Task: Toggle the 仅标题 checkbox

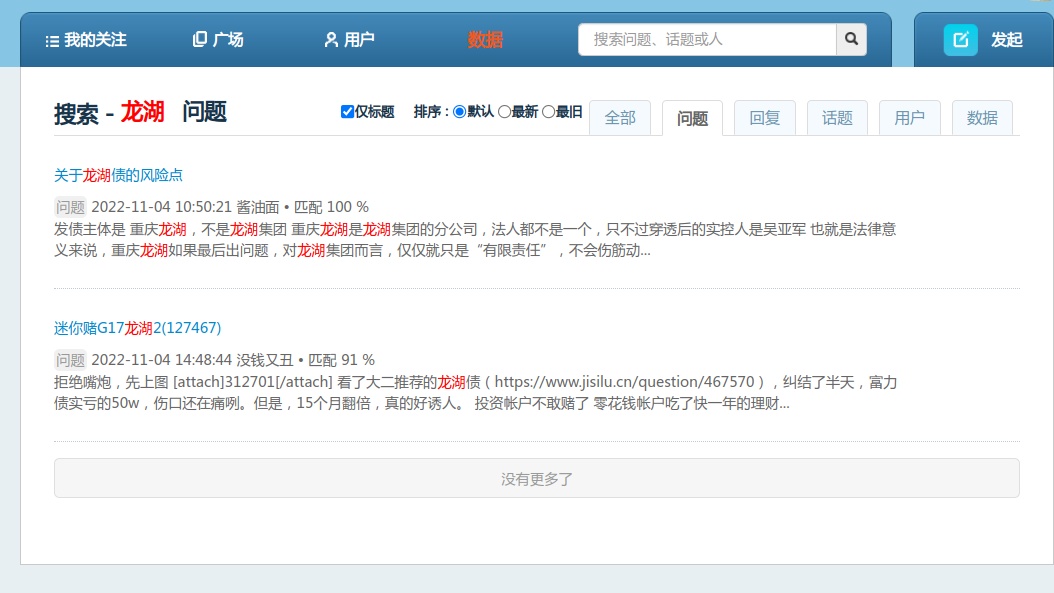Action: [x=347, y=112]
